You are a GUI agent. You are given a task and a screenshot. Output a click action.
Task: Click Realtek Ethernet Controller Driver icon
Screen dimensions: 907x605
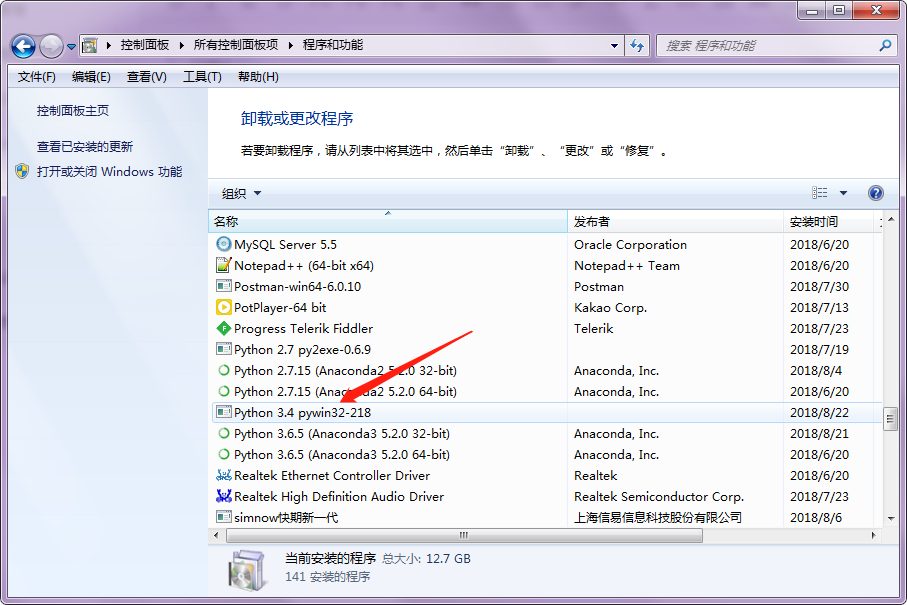point(223,475)
